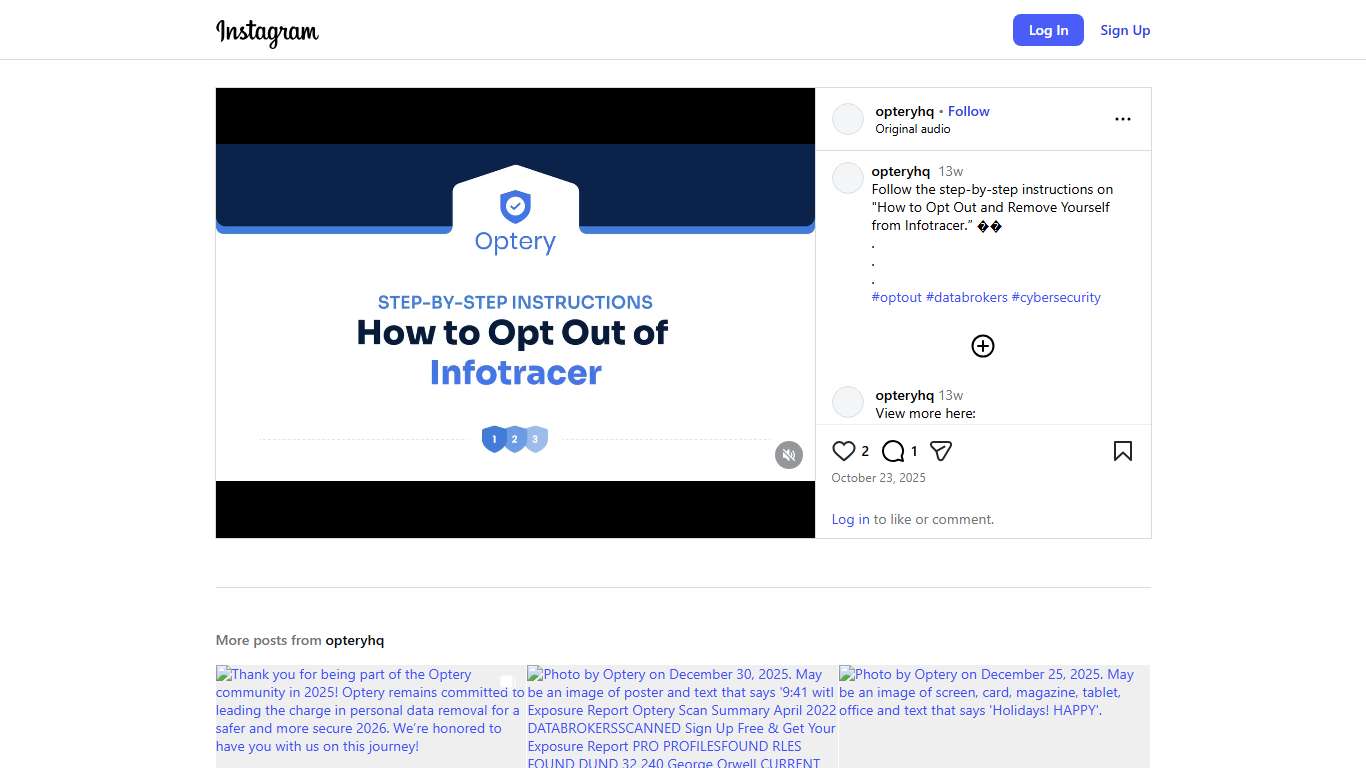Open comments via the speech bubble icon
The width and height of the screenshot is (1366, 768).
pos(893,451)
